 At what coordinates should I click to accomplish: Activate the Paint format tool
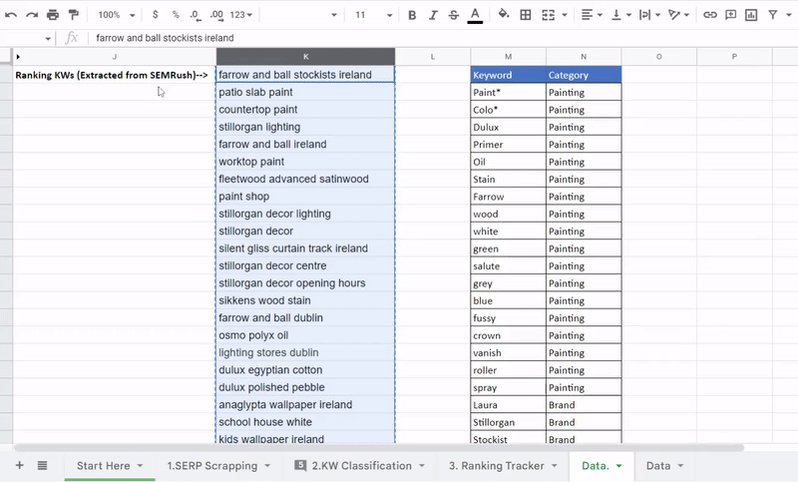click(74, 15)
